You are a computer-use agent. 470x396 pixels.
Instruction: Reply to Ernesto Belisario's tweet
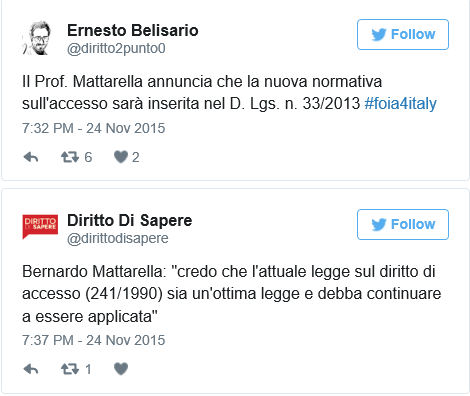[31, 157]
